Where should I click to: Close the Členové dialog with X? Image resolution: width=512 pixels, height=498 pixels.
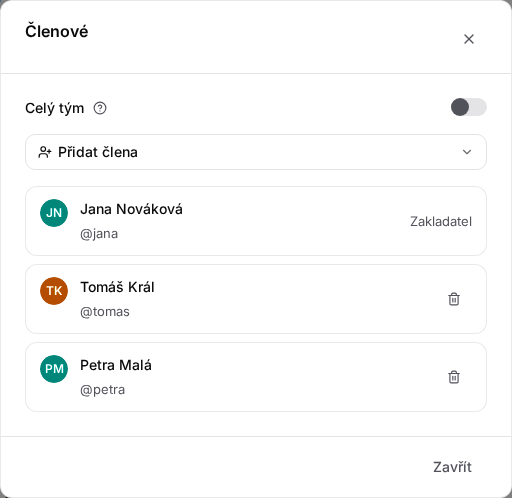(469, 39)
